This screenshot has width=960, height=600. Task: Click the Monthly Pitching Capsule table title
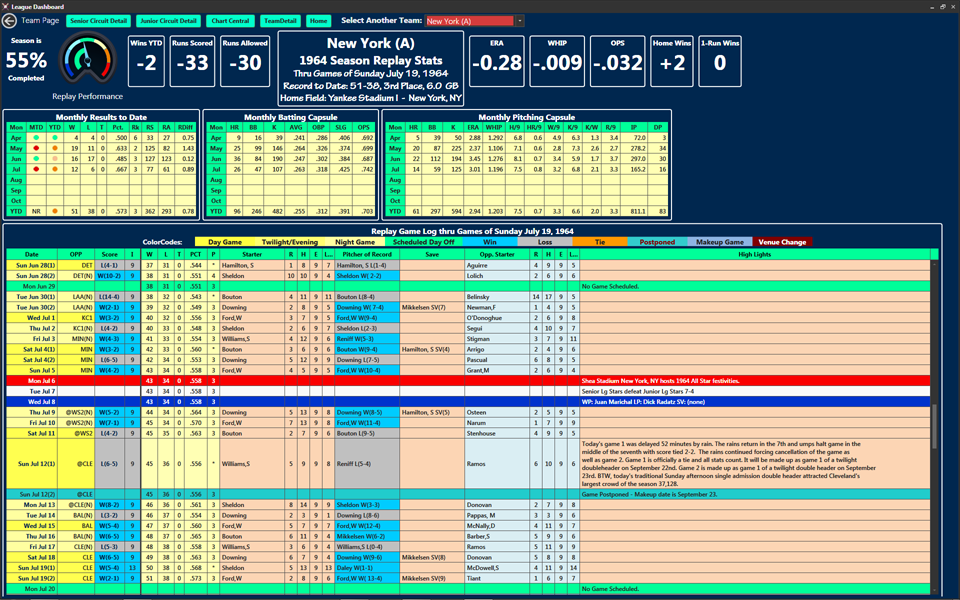point(527,117)
